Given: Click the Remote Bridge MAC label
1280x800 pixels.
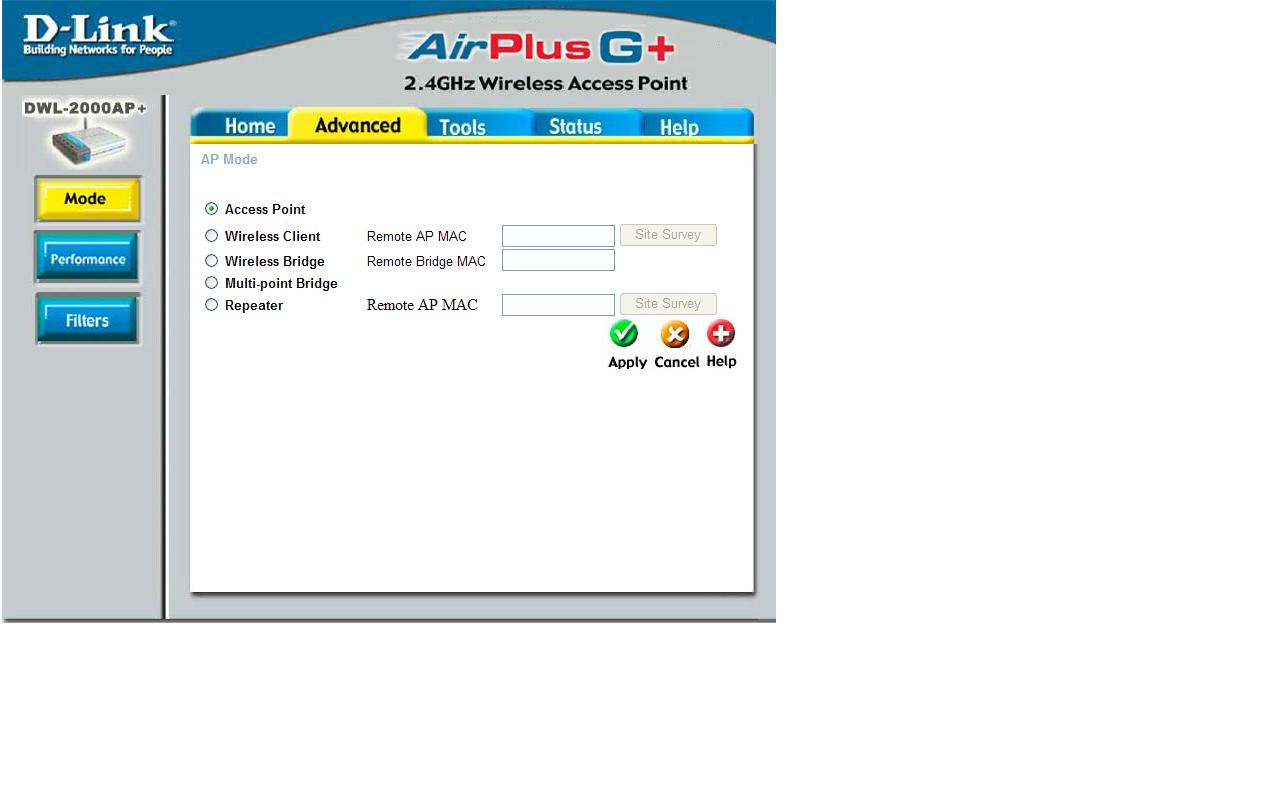Looking at the screenshot, I should tap(426, 262).
